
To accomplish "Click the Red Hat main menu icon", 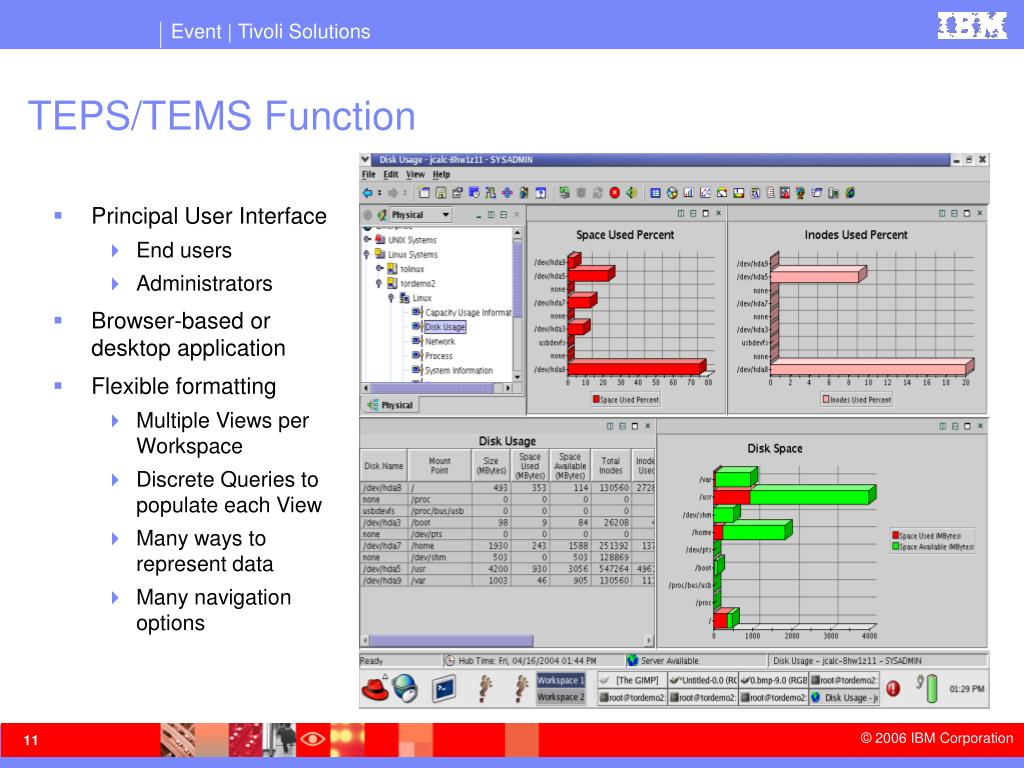I will [x=376, y=688].
